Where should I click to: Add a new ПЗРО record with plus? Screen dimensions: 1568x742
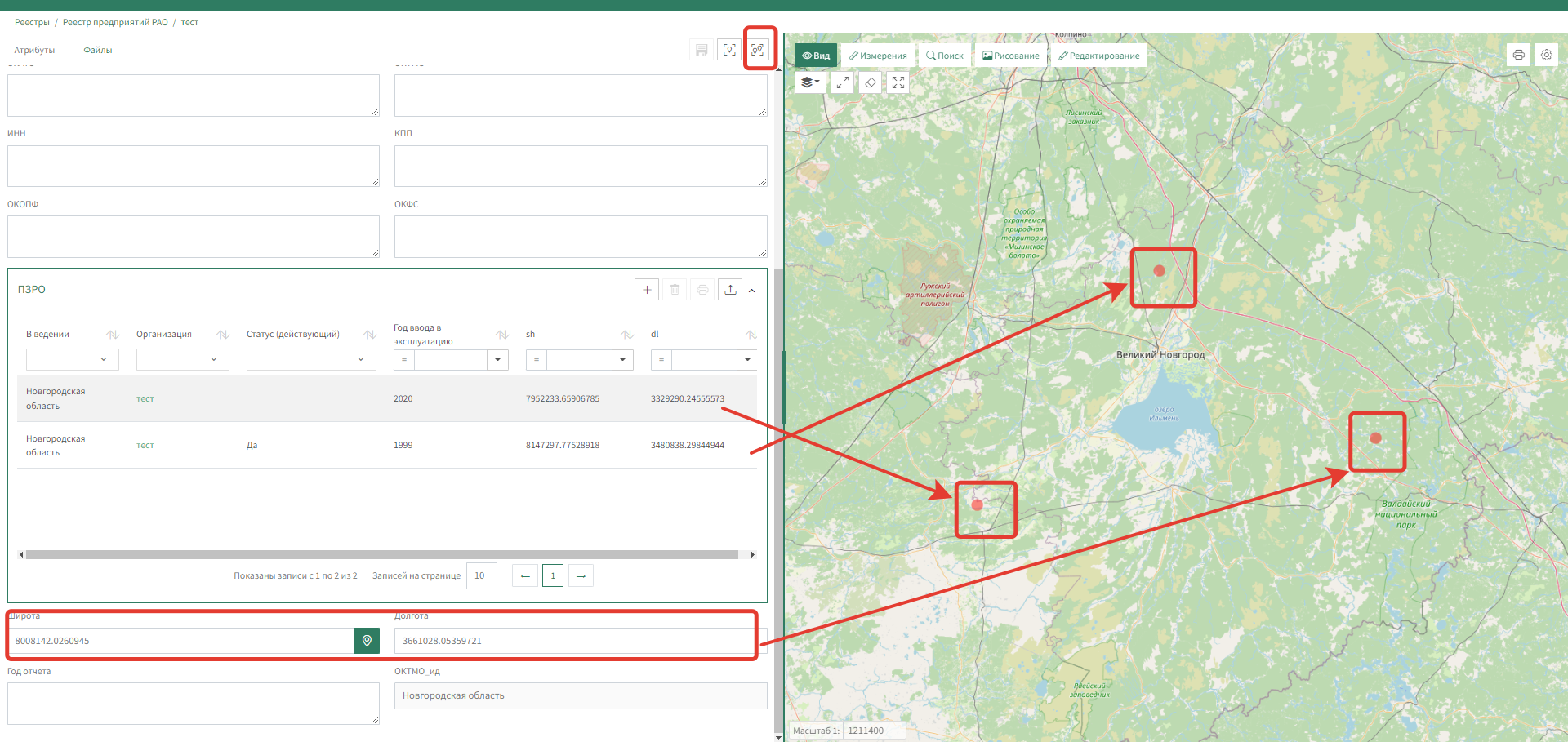pos(646,290)
